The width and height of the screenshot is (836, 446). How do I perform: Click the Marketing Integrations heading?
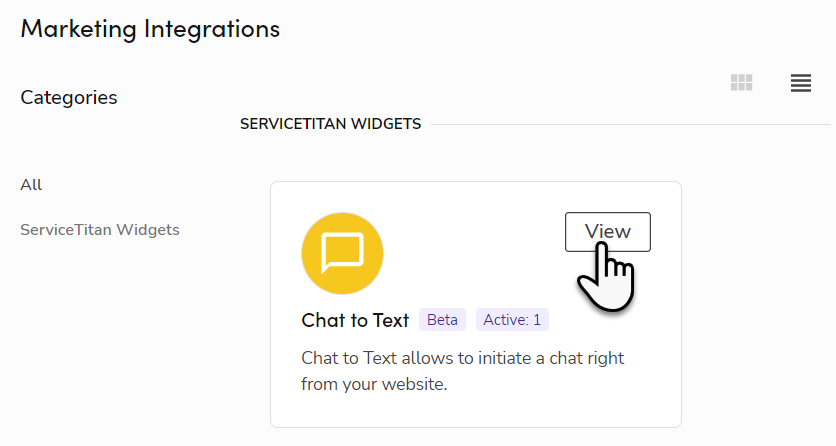coord(150,28)
